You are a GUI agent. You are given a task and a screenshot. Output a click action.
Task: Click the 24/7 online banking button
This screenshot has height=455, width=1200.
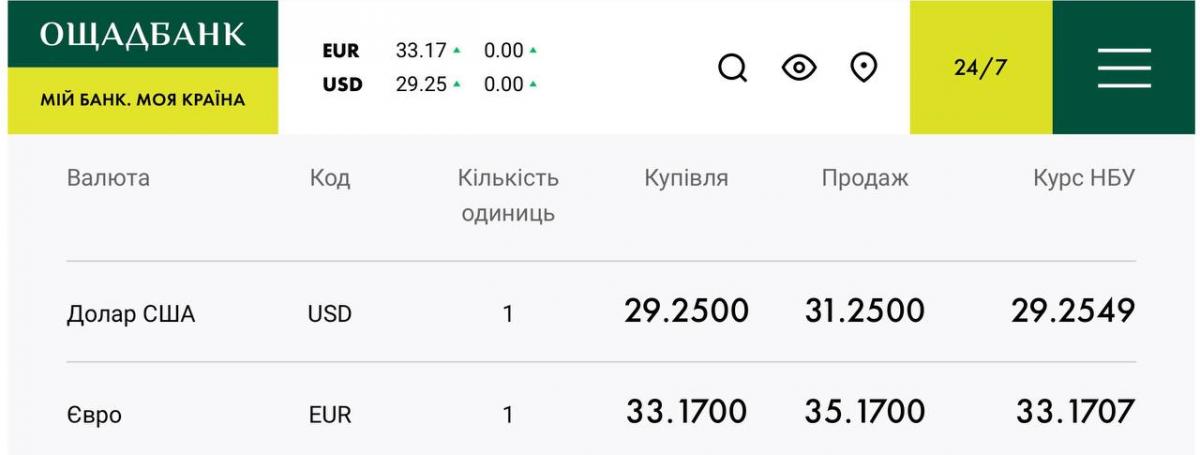point(980,68)
